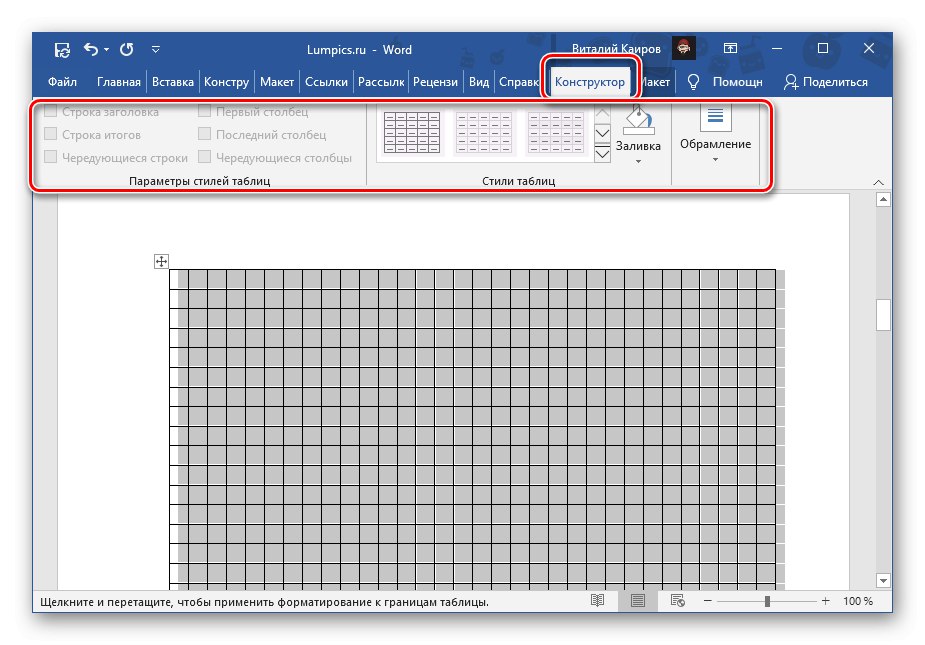Expand the full table styles gallery

coord(602,154)
